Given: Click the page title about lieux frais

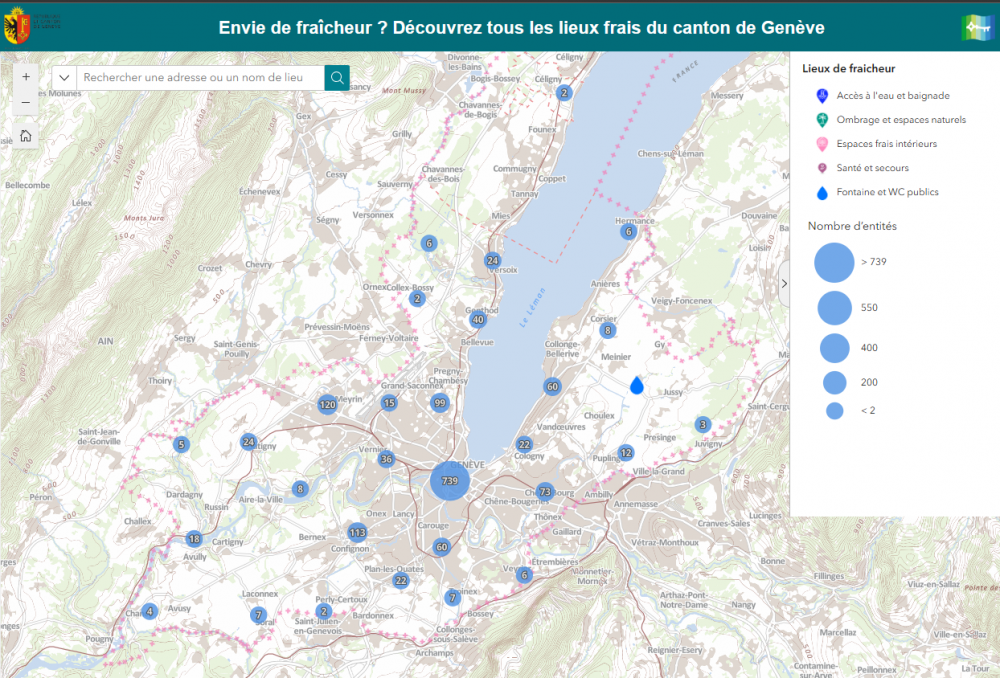Looking at the screenshot, I should (521, 27).
